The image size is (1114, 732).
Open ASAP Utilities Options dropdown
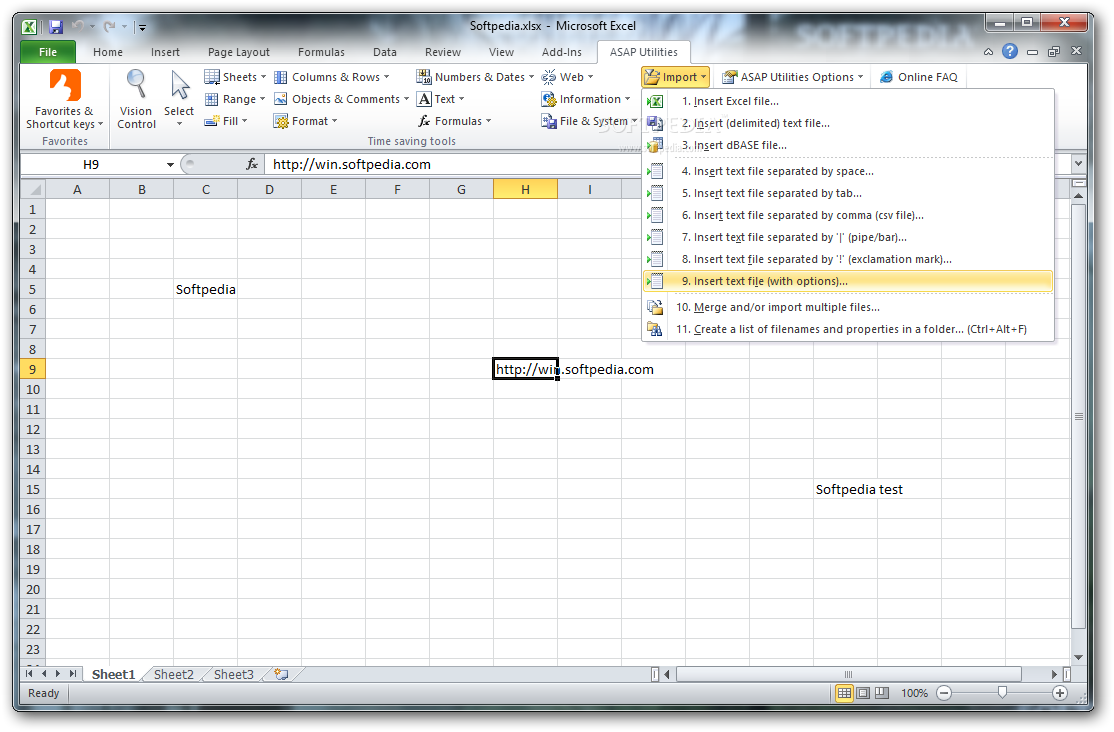[793, 77]
